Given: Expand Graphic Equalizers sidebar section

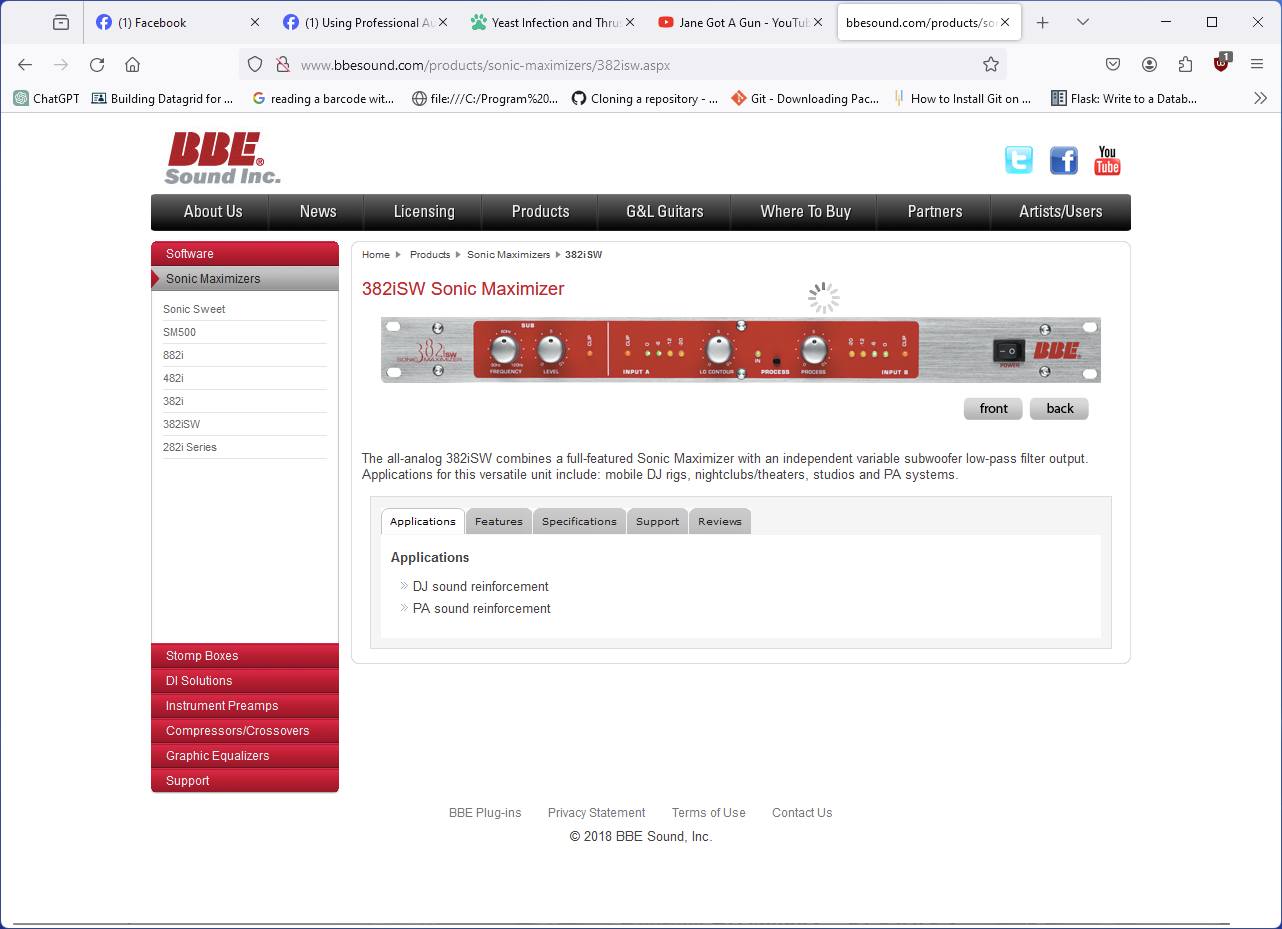Looking at the screenshot, I should pos(245,755).
